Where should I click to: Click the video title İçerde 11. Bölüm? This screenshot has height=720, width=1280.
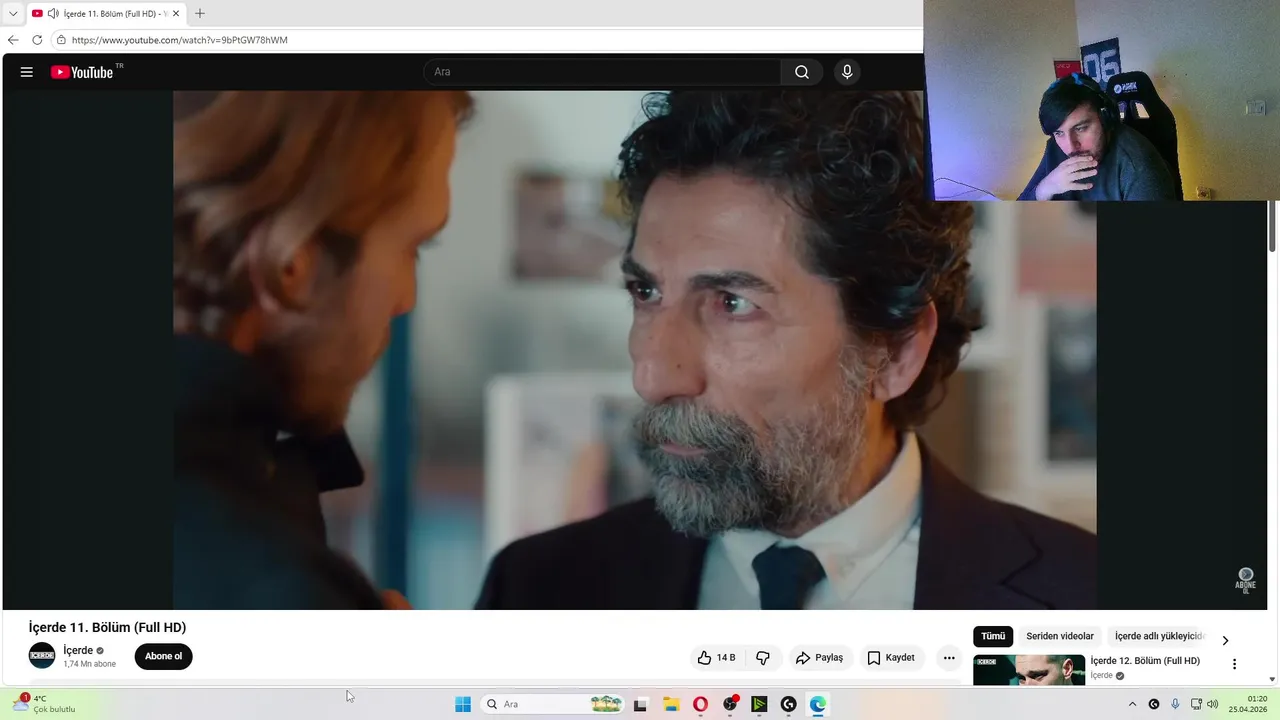click(107, 627)
